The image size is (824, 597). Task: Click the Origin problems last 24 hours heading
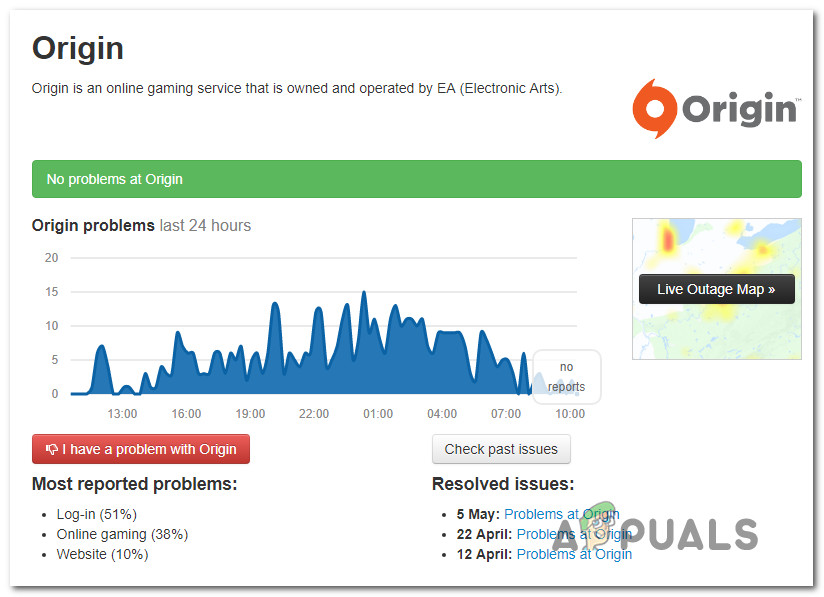(141, 225)
